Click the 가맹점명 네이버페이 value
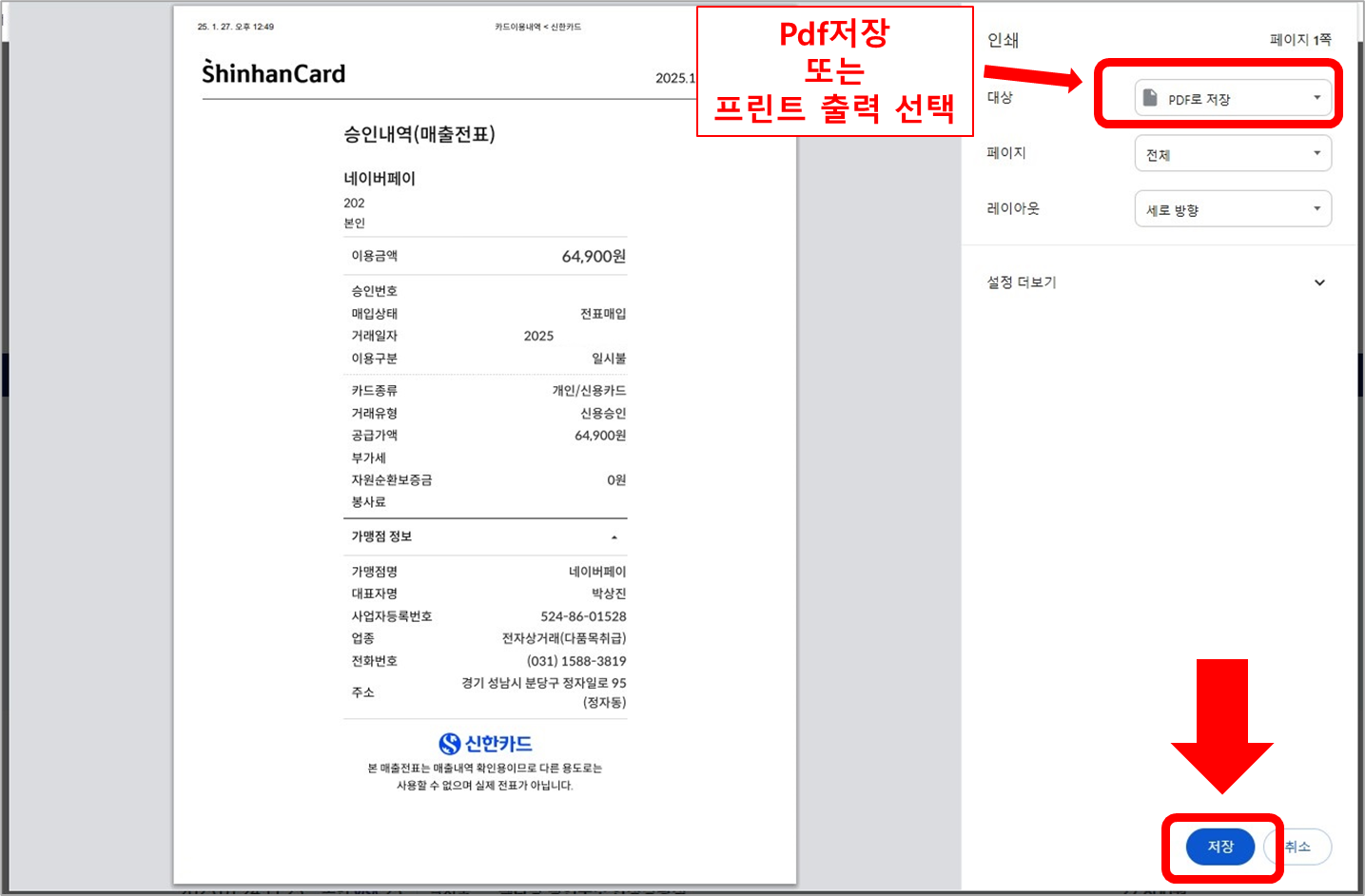This screenshot has width=1365, height=896. [597, 572]
